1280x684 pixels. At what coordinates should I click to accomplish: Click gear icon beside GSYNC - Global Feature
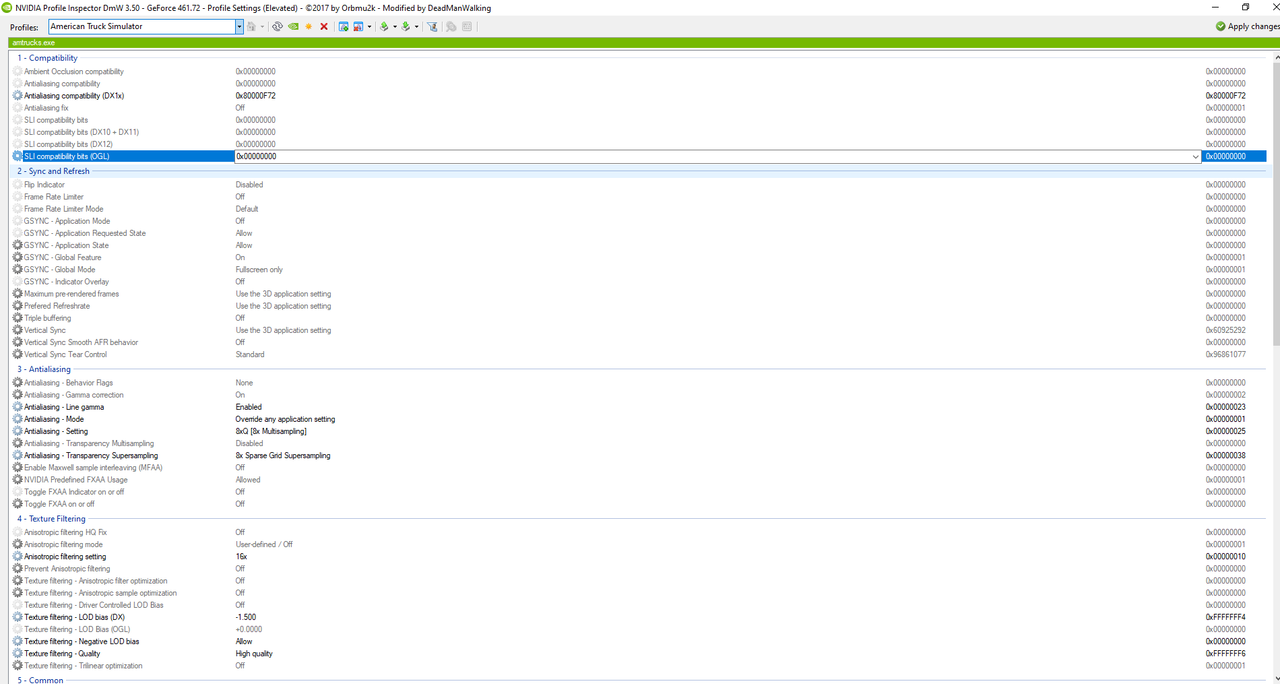click(17, 257)
